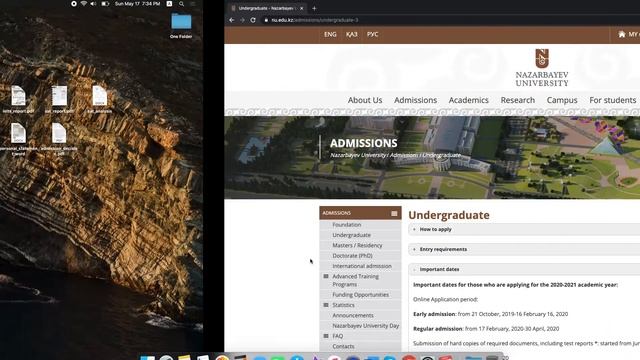Switch the site language to ENG
This screenshot has height=360, width=640.
(330, 34)
